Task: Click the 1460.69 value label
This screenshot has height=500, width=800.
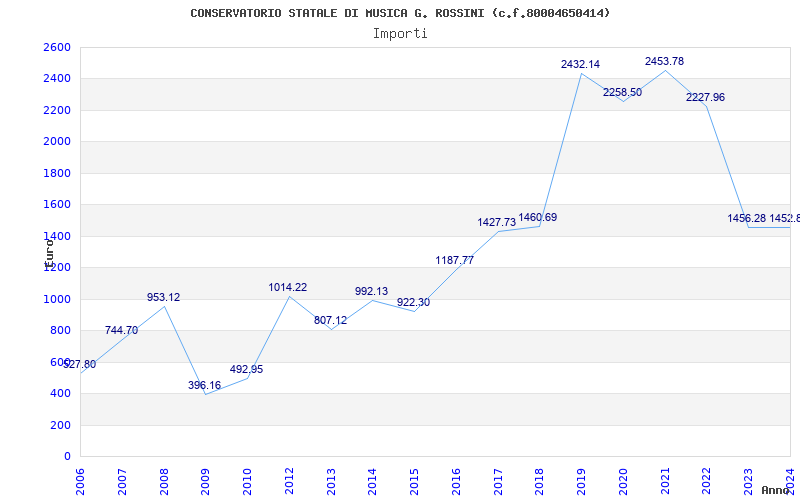Action: pos(538,217)
